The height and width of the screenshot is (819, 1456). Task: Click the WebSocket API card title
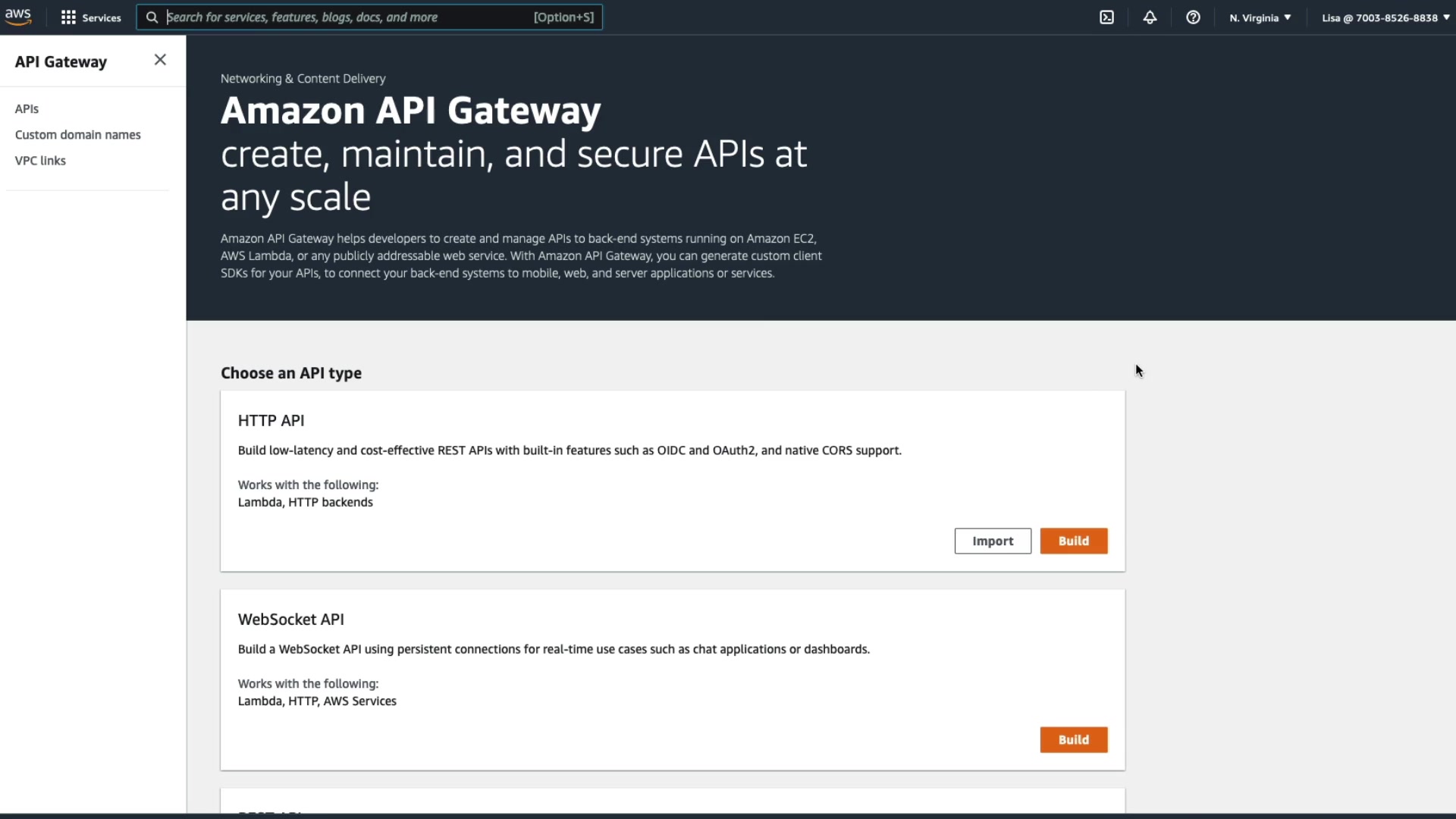[290, 619]
